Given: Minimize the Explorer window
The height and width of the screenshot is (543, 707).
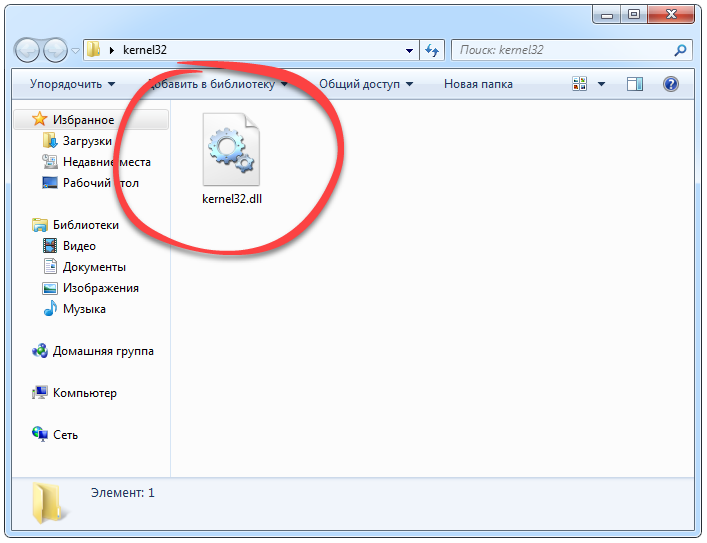Looking at the screenshot, I should pos(607,15).
